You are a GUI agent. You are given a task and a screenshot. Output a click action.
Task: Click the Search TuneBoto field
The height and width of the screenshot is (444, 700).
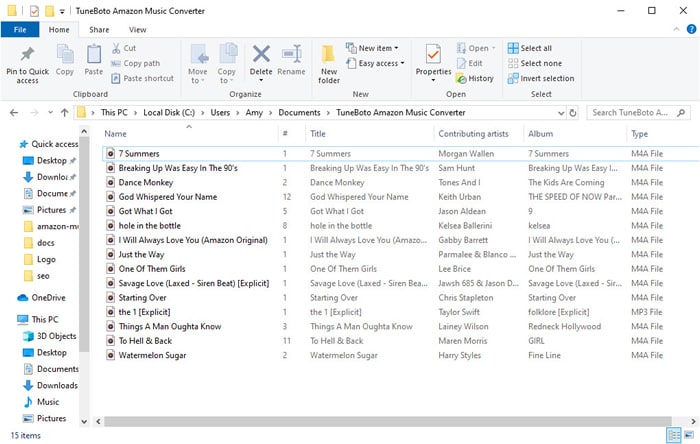point(638,113)
